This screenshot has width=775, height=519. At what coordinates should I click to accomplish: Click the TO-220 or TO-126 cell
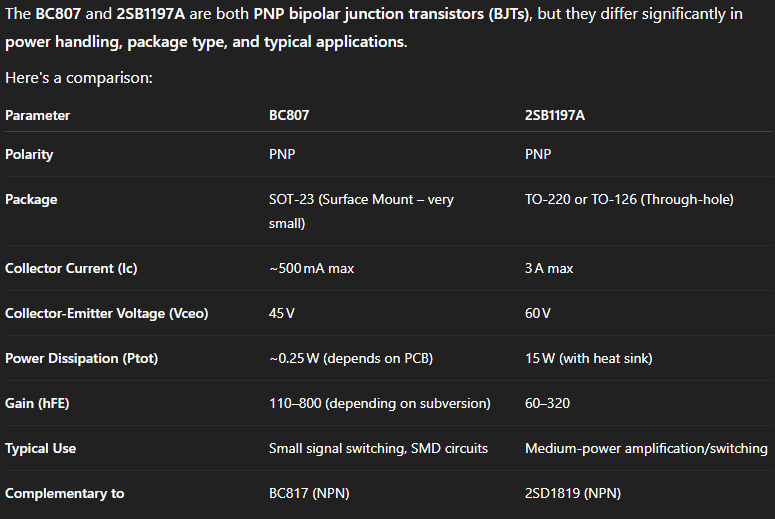coord(629,200)
